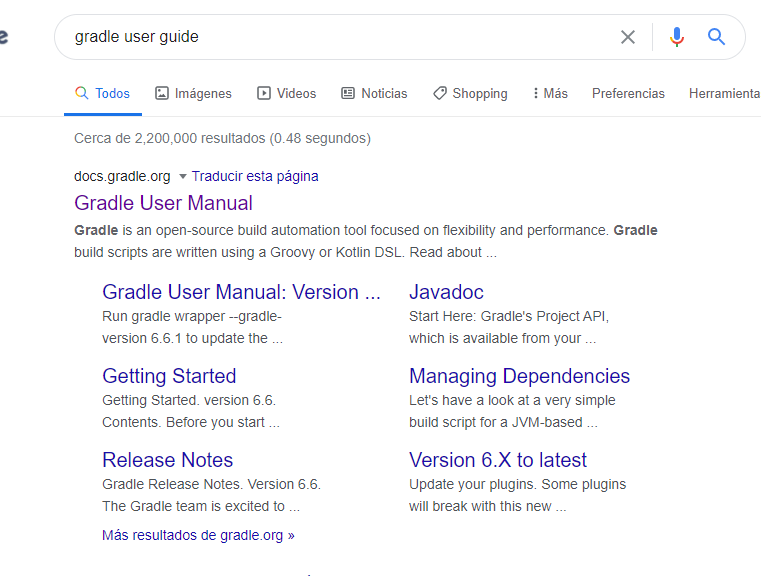Click the blue magnifier search icon
This screenshot has width=761, height=576.
click(716, 36)
